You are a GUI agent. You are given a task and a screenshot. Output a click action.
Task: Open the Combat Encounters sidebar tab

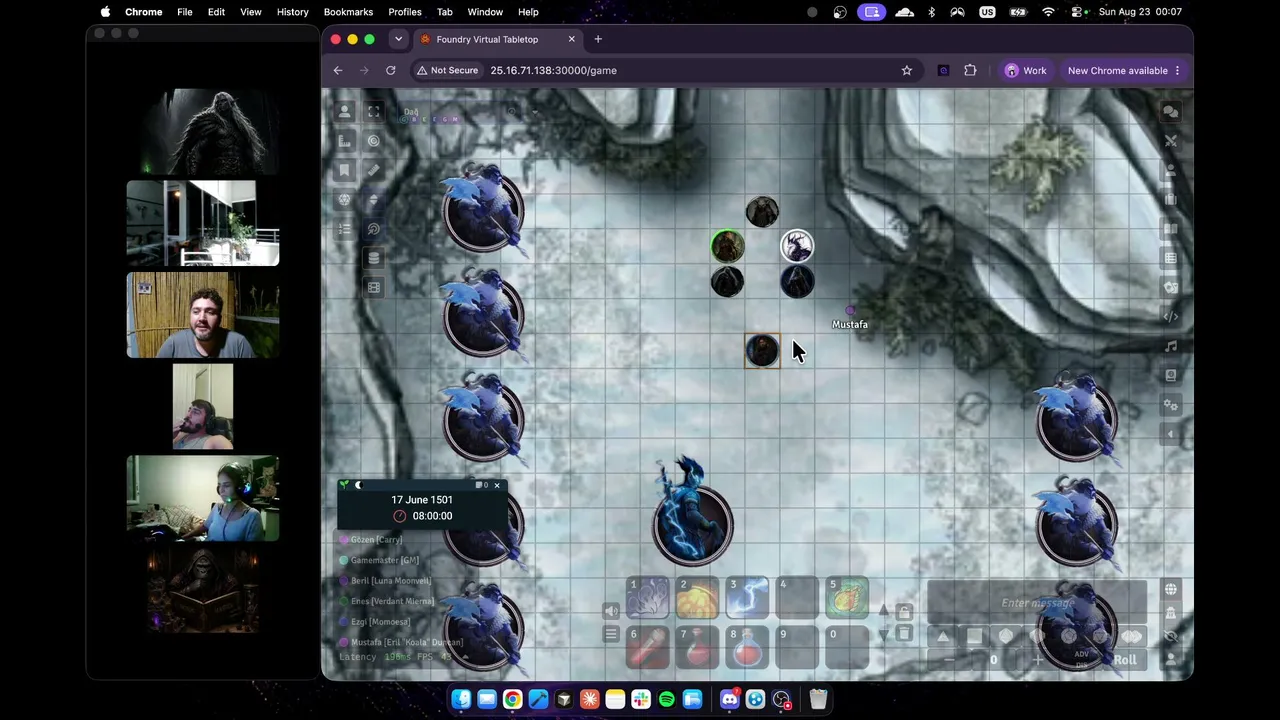1171,141
